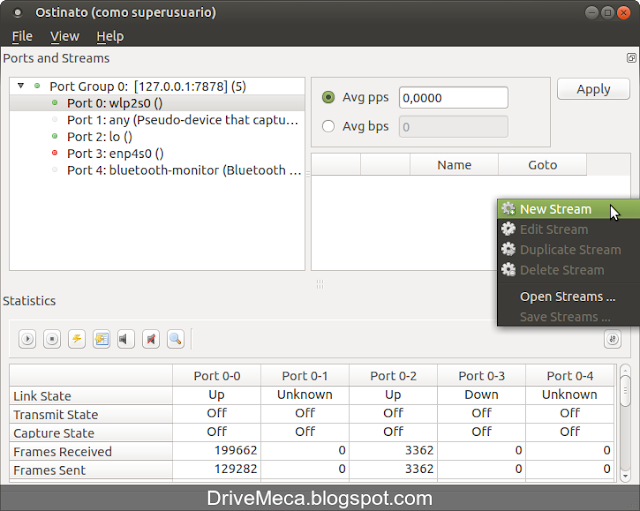Select the Avg pps radio button
The width and height of the screenshot is (640, 511).
tap(328, 97)
